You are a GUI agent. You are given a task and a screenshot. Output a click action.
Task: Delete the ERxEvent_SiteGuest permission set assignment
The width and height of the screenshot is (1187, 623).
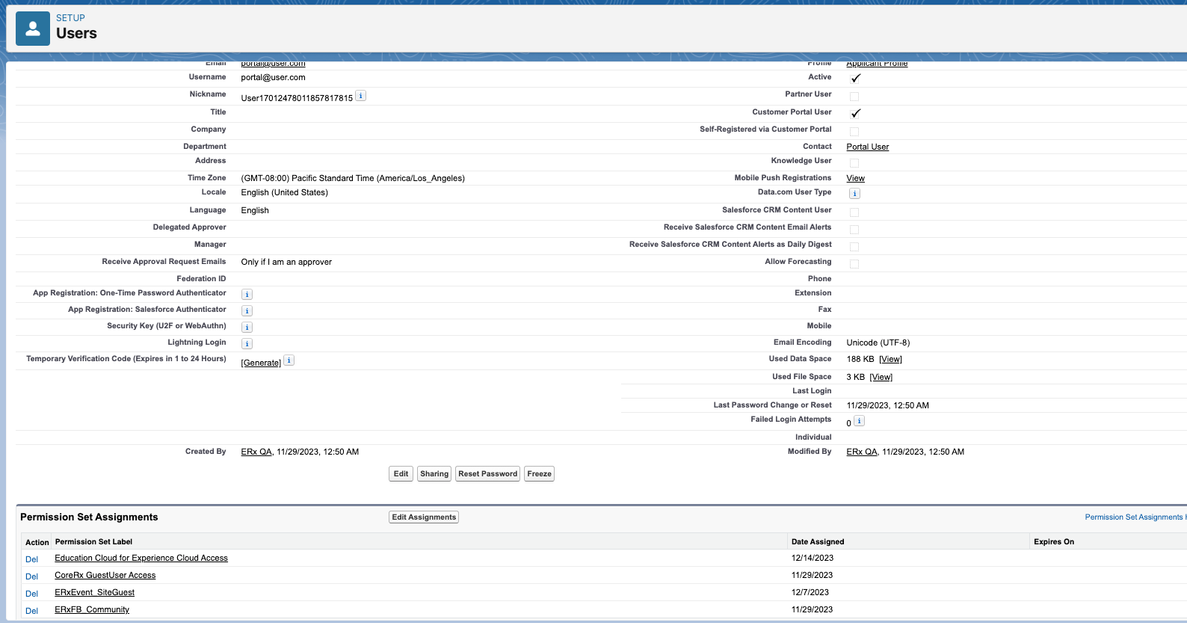click(x=32, y=593)
